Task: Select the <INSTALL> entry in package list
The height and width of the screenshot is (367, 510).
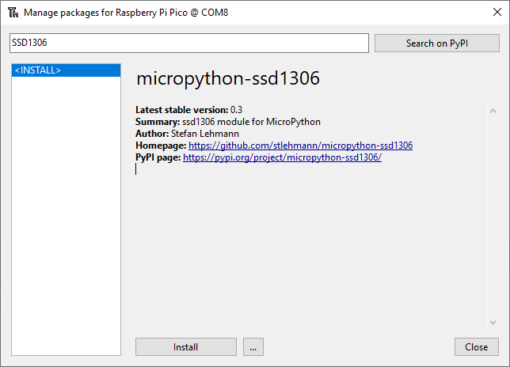Action: click(x=66, y=70)
